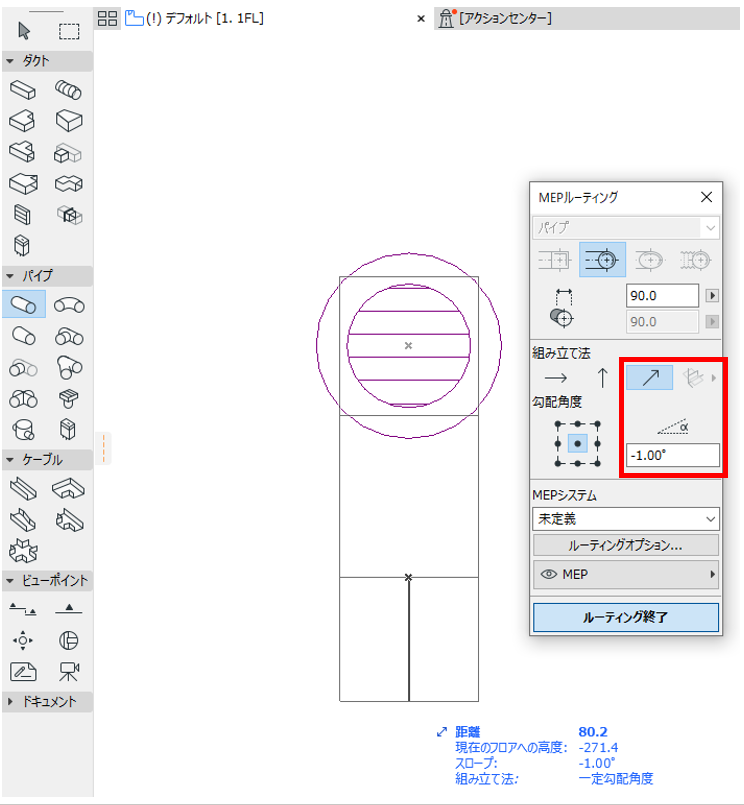The image size is (744, 805).
Task: Choose rectangular duct shape in MEP Routing
Action: tap(555, 260)
